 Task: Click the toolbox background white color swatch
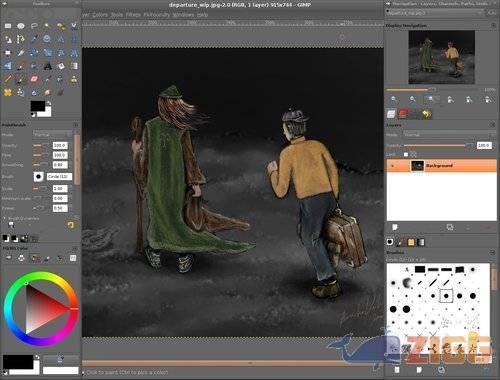47,113
